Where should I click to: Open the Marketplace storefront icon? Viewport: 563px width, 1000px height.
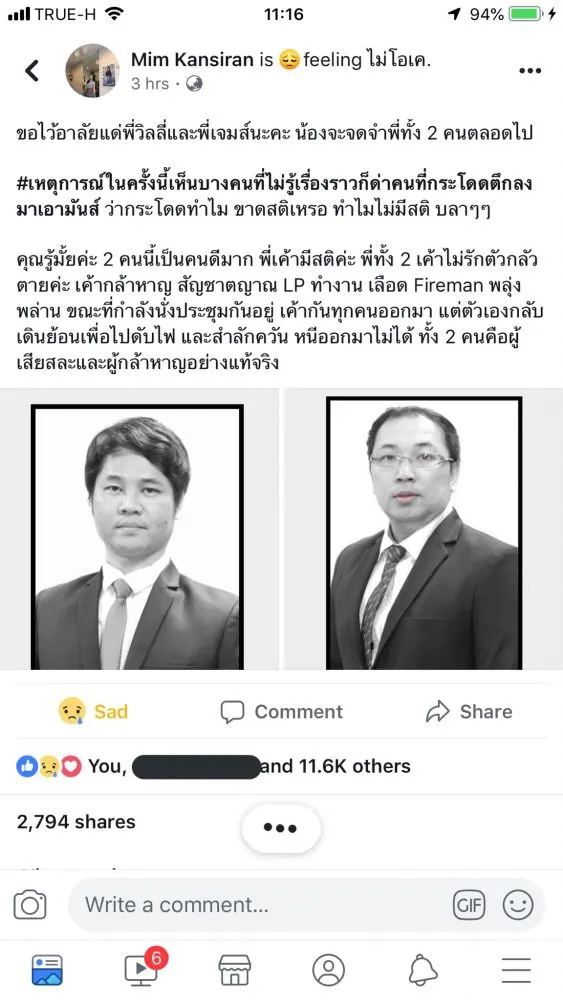coord(235,970)
